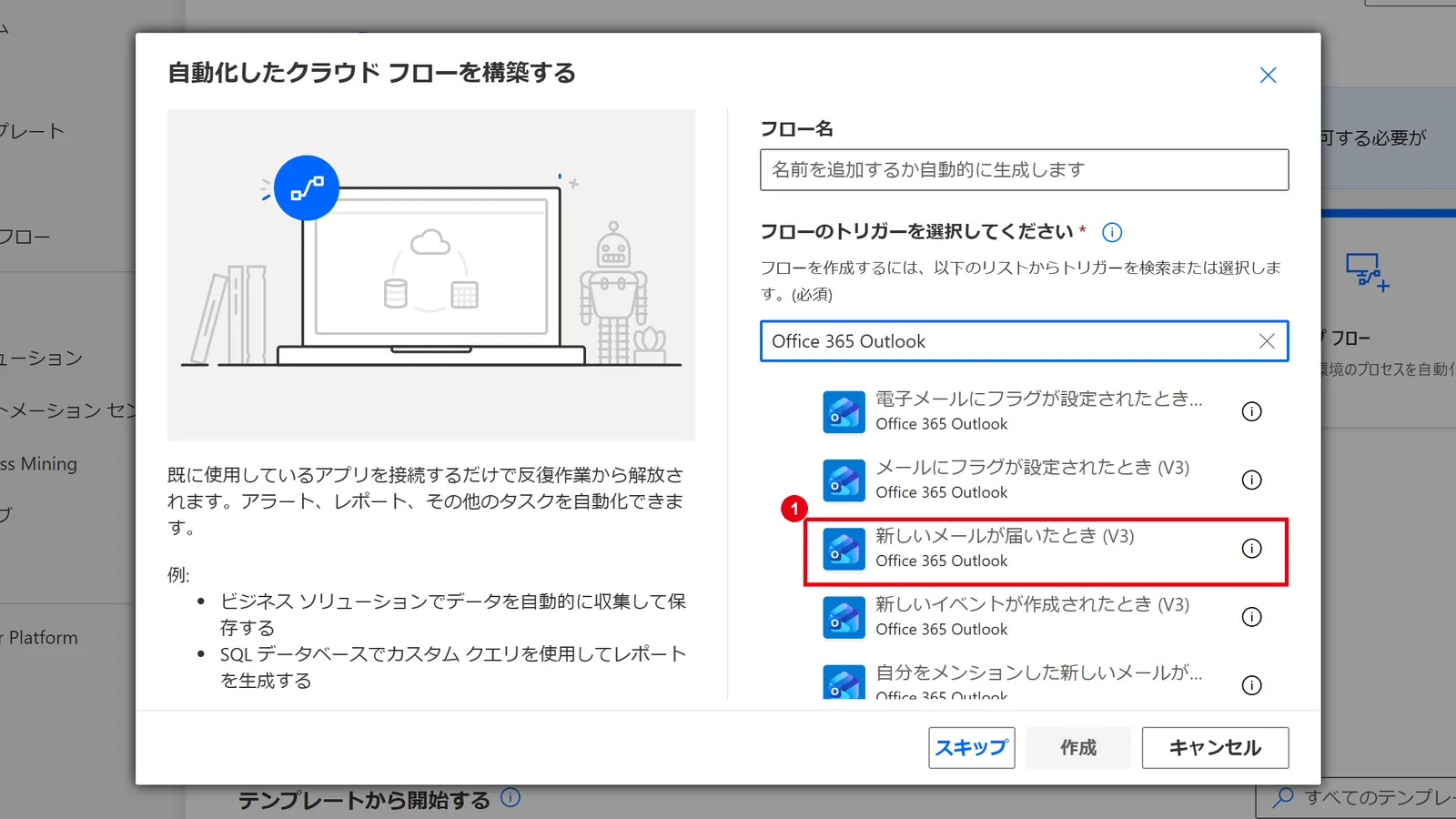The height and width of the screenshot is (819, 1456).
Task: Open info for 新しいメールが届いたとき (V3)
Action: (1252, 549)
